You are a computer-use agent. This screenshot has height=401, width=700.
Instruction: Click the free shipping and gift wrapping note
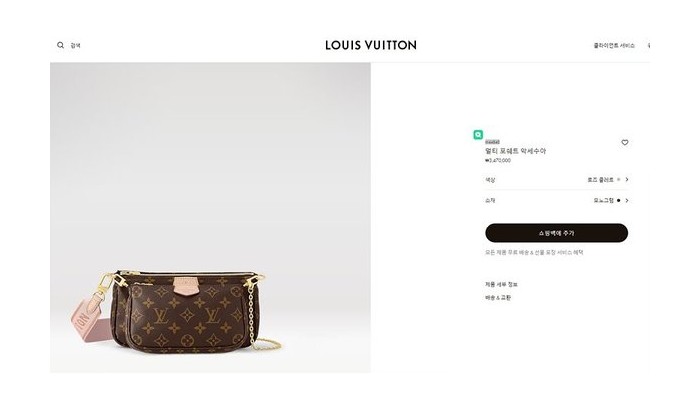(534, 252)
